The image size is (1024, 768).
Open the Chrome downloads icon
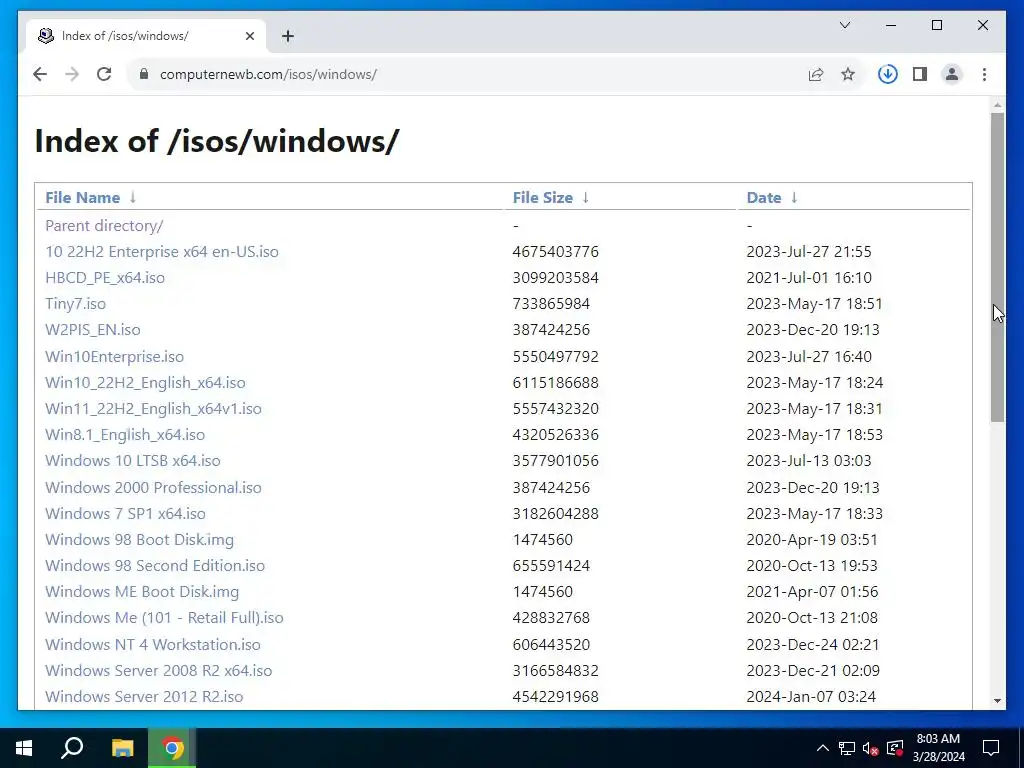pos(888,74)
